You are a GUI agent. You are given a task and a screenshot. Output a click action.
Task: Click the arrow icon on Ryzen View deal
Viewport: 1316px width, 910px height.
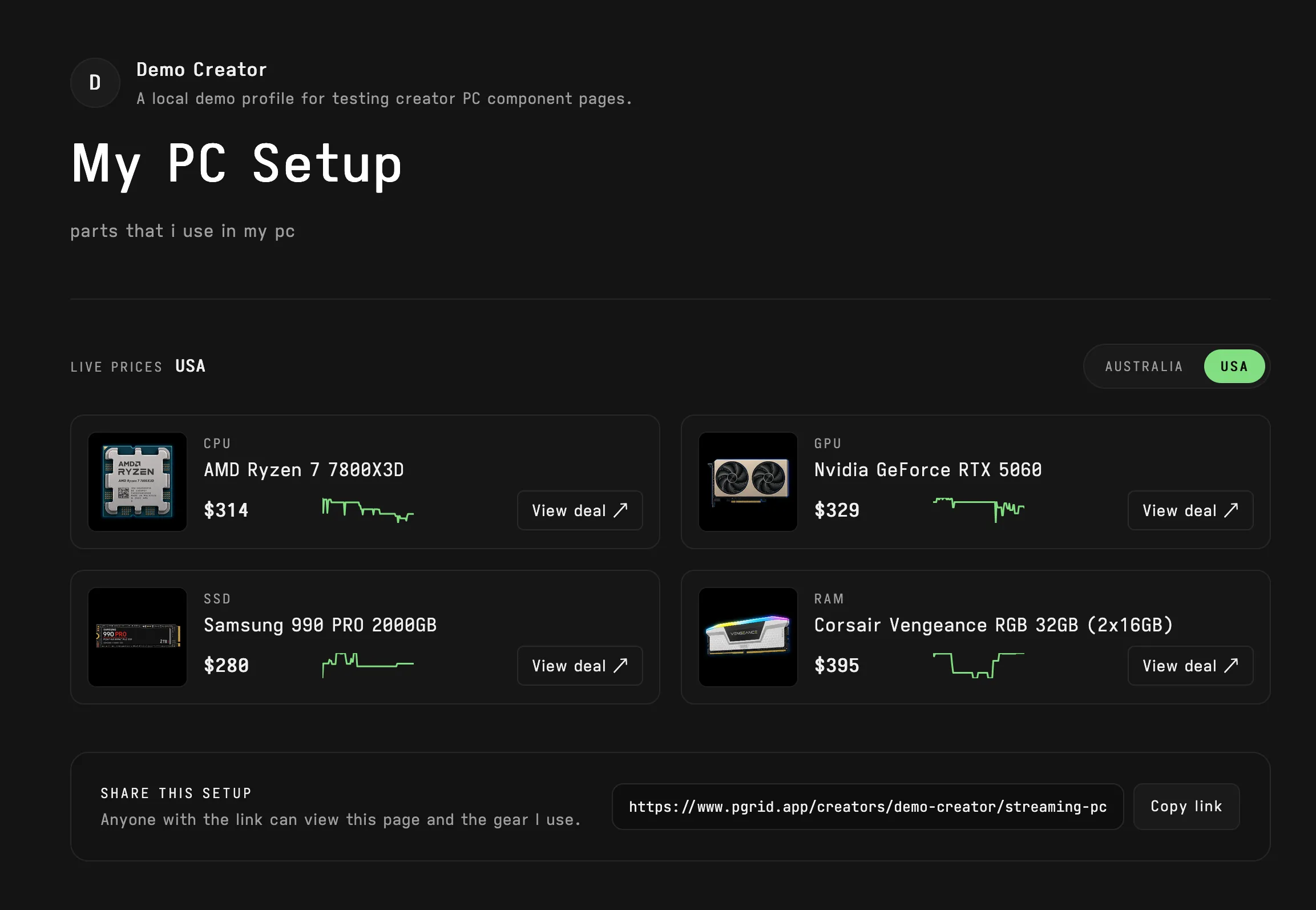(x=620, y=510)
